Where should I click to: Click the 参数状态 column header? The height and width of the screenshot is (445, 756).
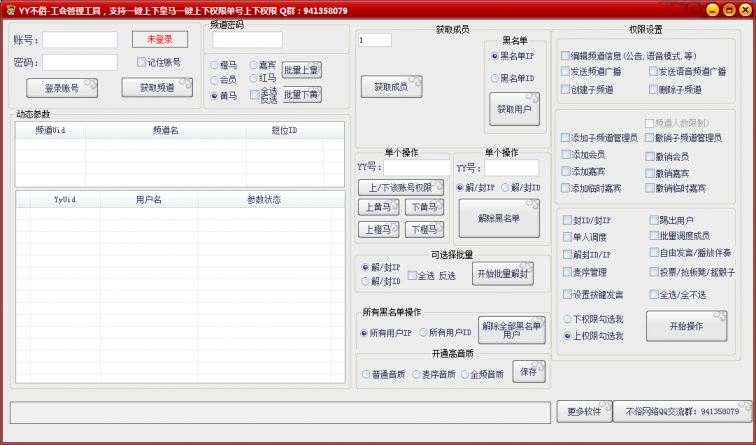pyautogui.click(x=264, y=200)
